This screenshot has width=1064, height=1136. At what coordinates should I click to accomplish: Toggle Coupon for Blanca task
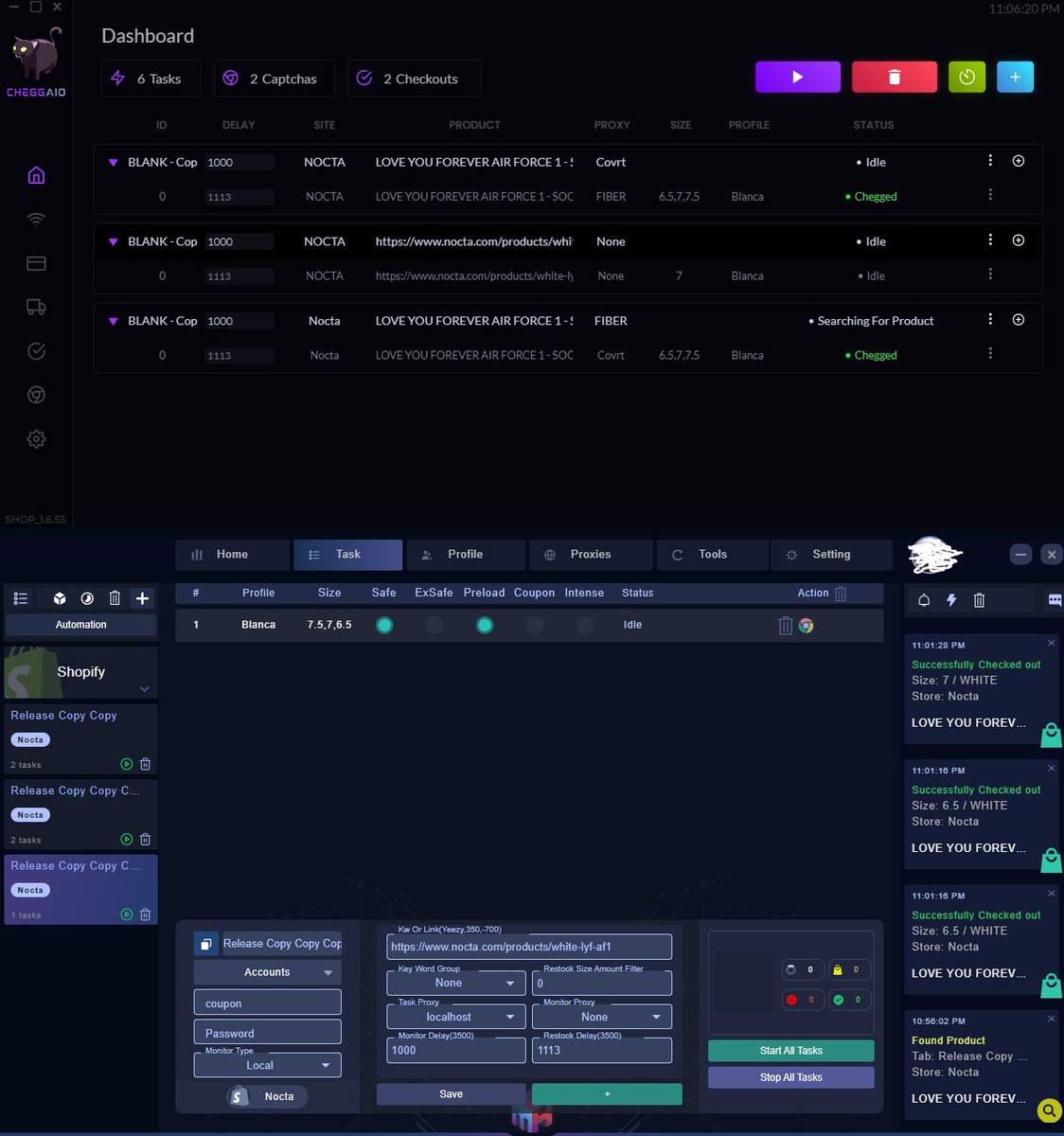point(535,625)
